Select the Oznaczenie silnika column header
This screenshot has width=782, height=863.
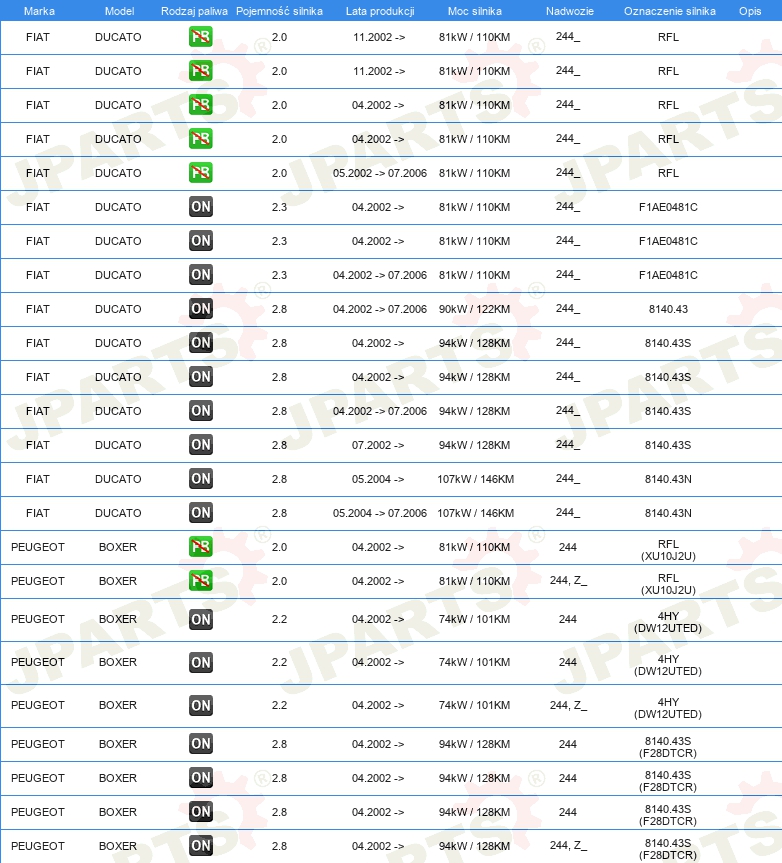click(x=670, y=11)
